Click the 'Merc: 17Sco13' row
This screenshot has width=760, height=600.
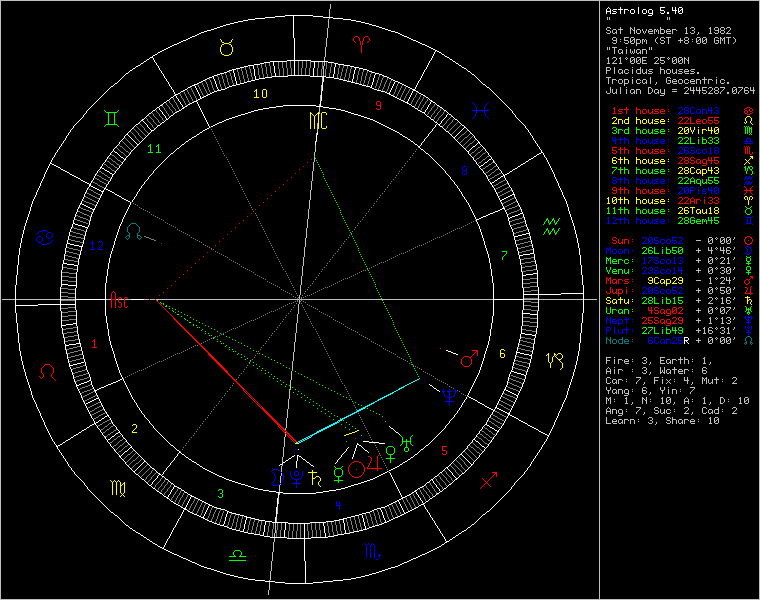click(x=679, y=261)
